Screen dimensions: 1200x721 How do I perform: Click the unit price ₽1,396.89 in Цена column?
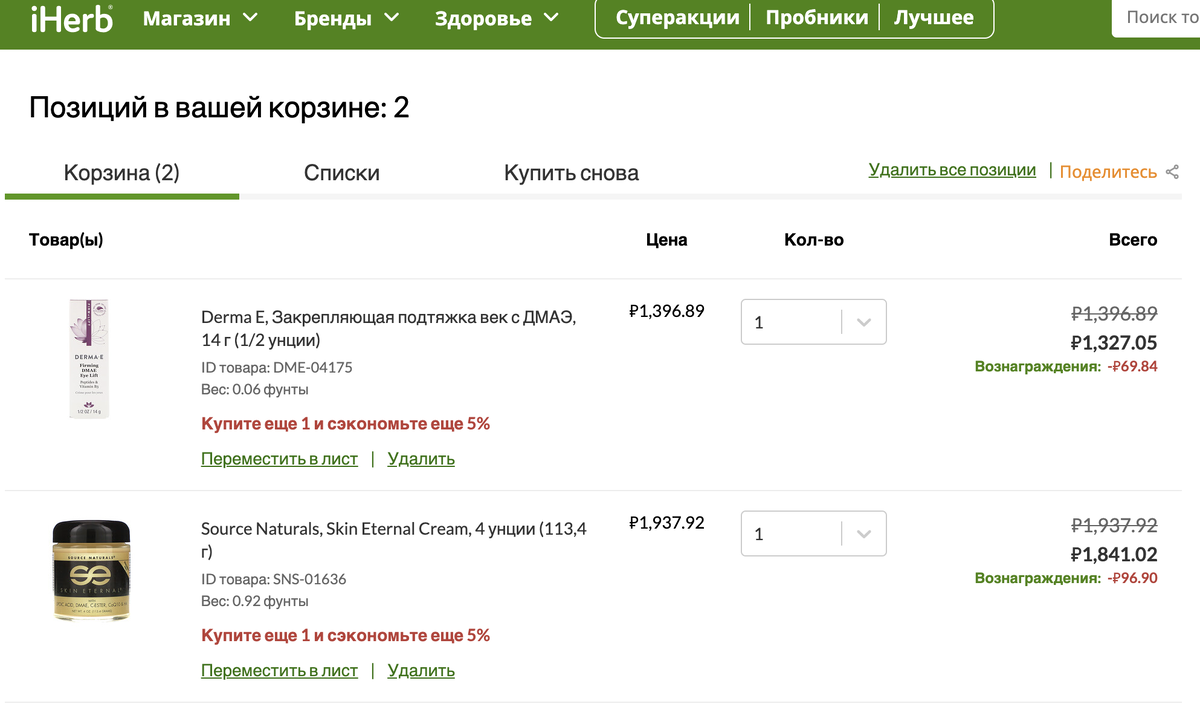pyautogui.click(x=667, y=311)
